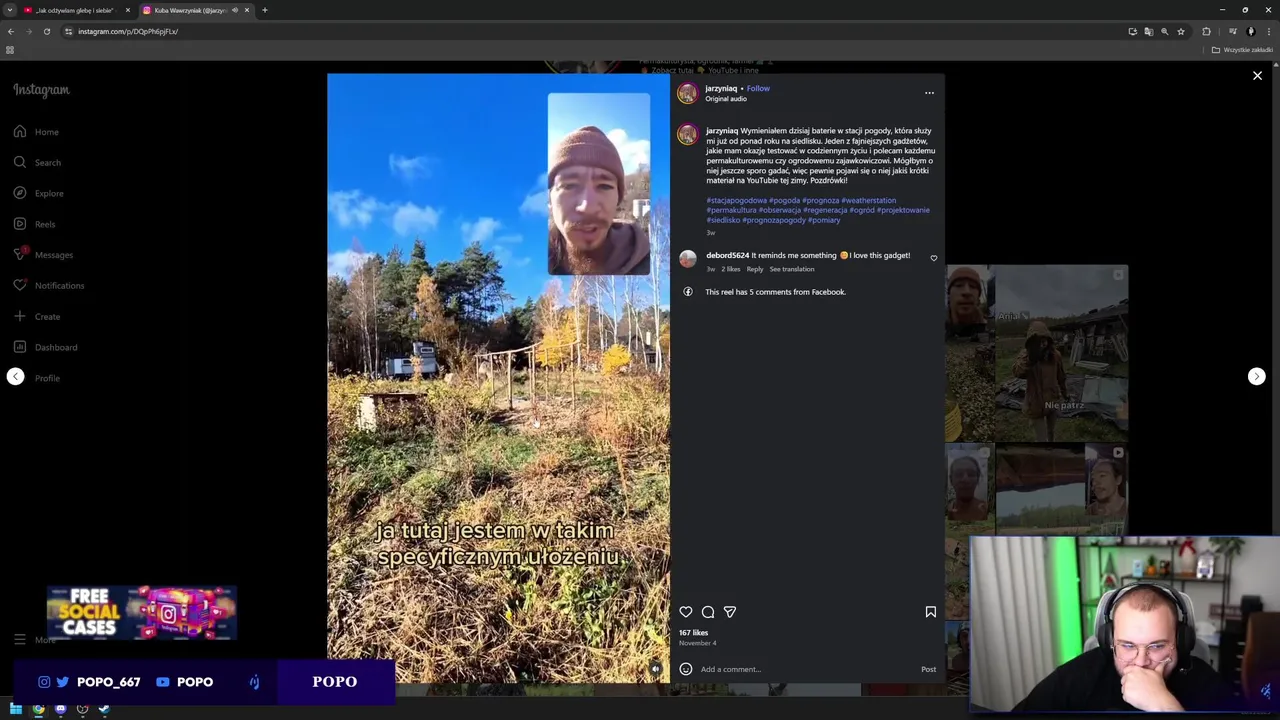Click the #permakultura hashtag

[x=731, y=210]
